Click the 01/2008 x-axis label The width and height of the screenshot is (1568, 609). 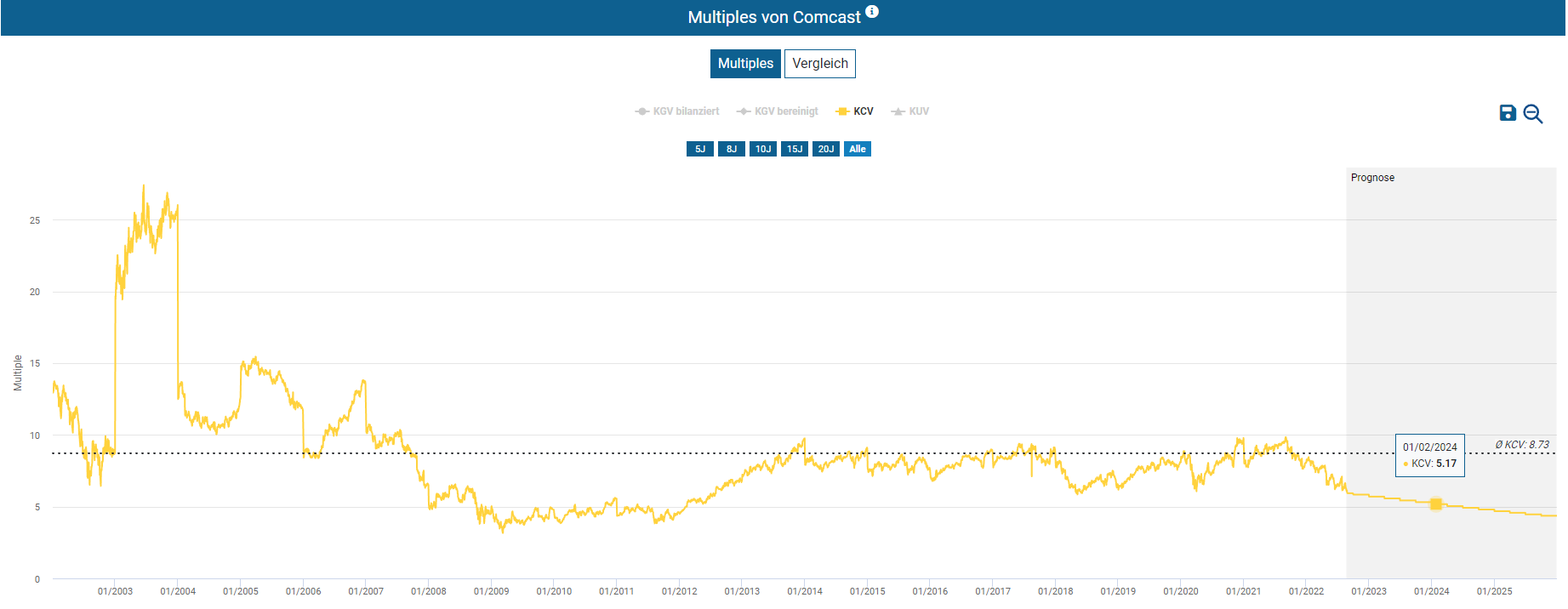(429, 591)
